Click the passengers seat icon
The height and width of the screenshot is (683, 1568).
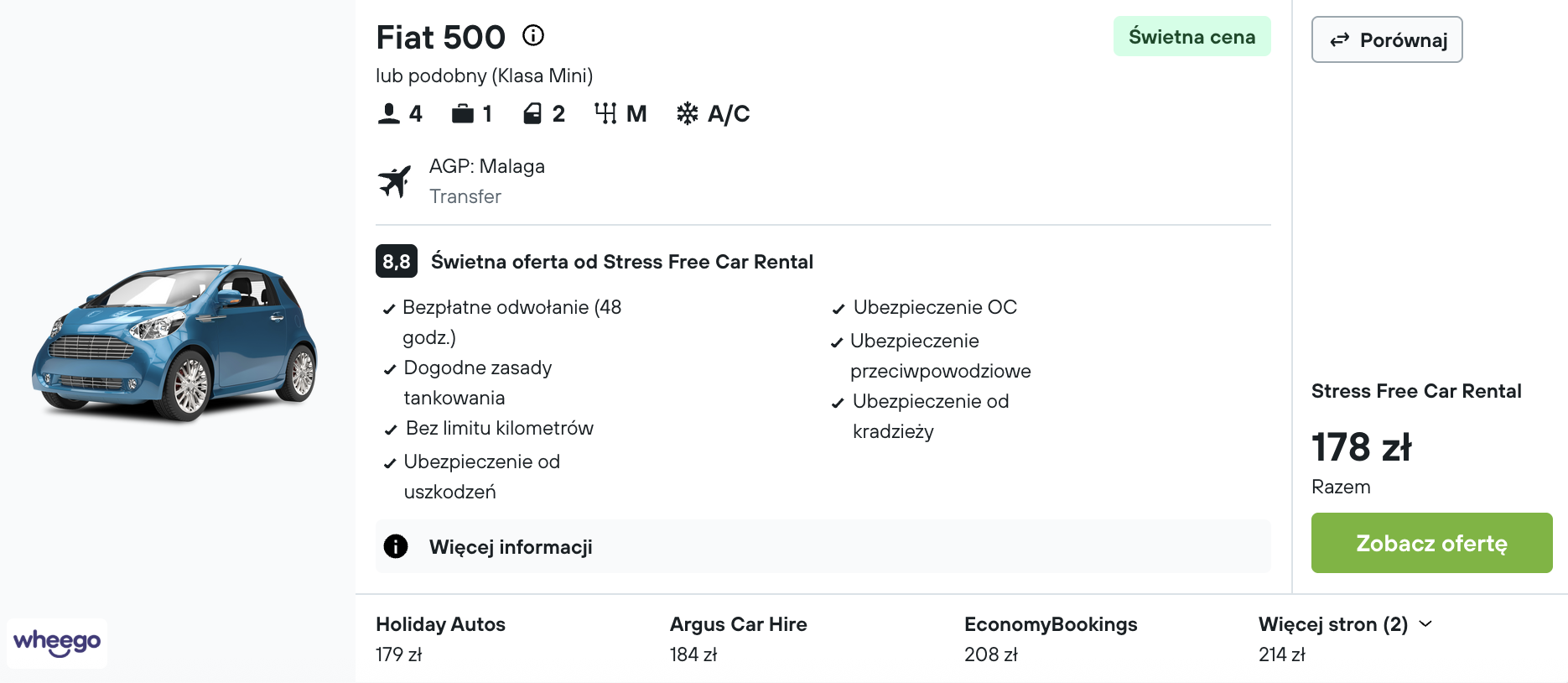(x=388, y=113)
